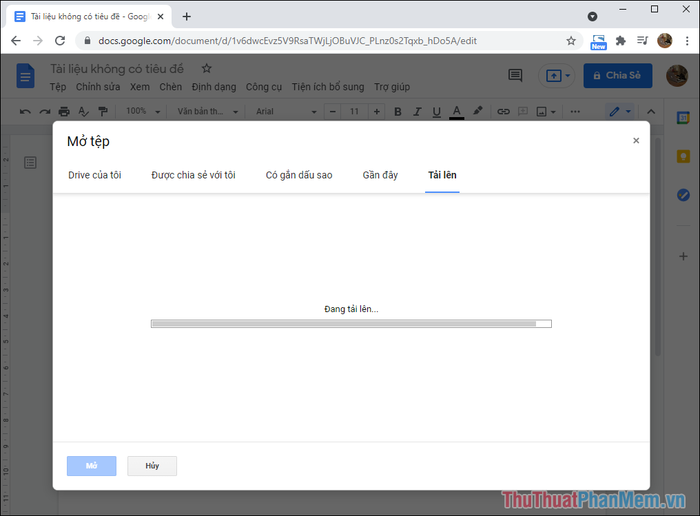Click the Hủy cancel button
700x516 pixels.
(x=152, y=466)
